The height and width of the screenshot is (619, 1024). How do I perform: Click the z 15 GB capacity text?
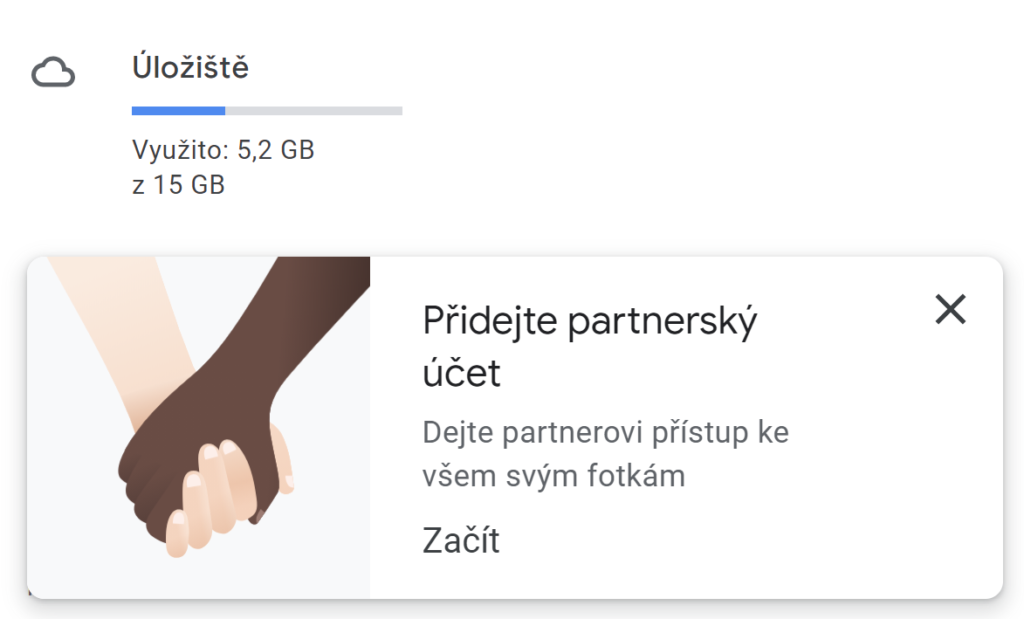coord(178,185)
